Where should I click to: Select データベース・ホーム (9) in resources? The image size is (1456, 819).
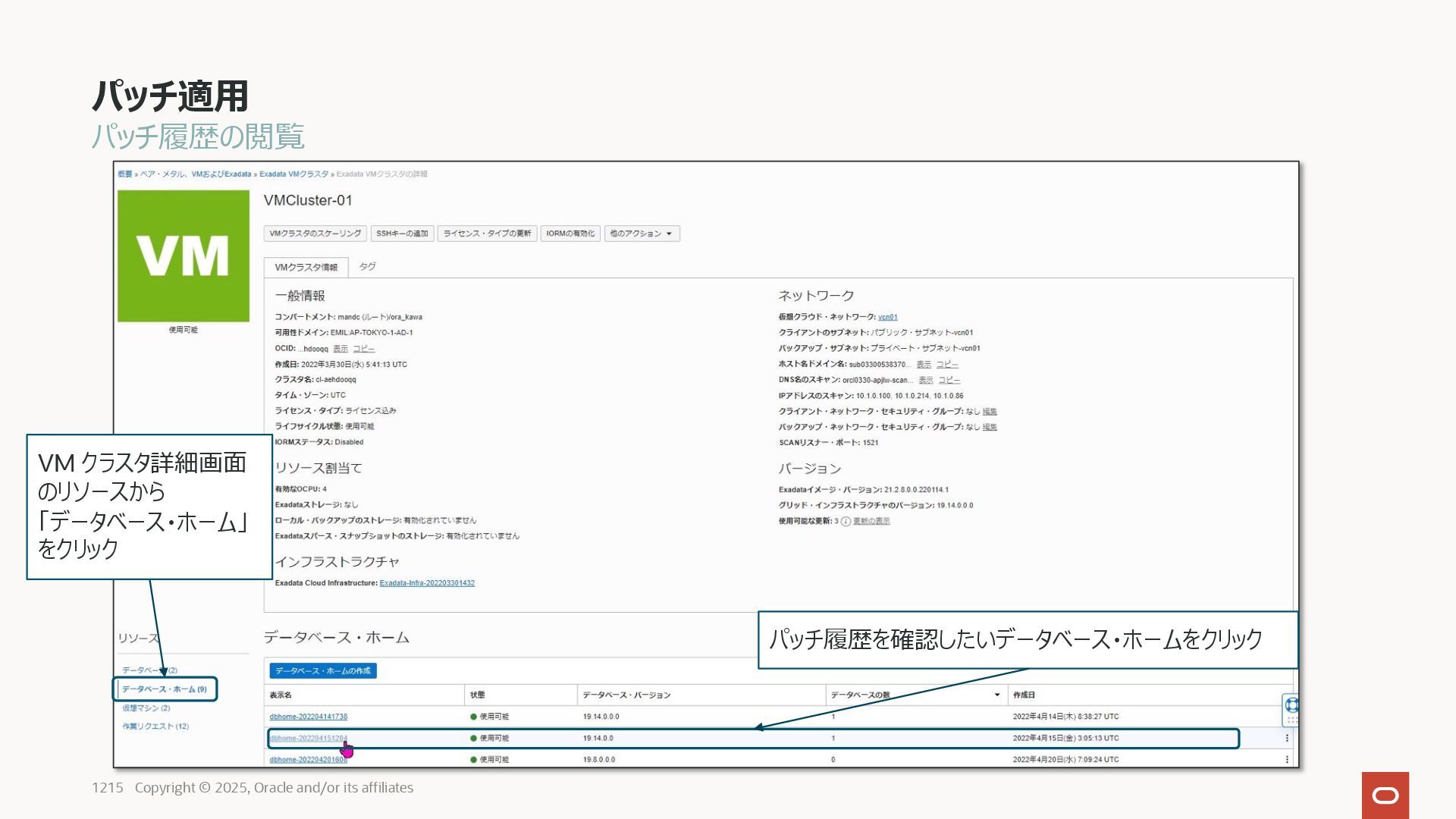click(164, 689)
